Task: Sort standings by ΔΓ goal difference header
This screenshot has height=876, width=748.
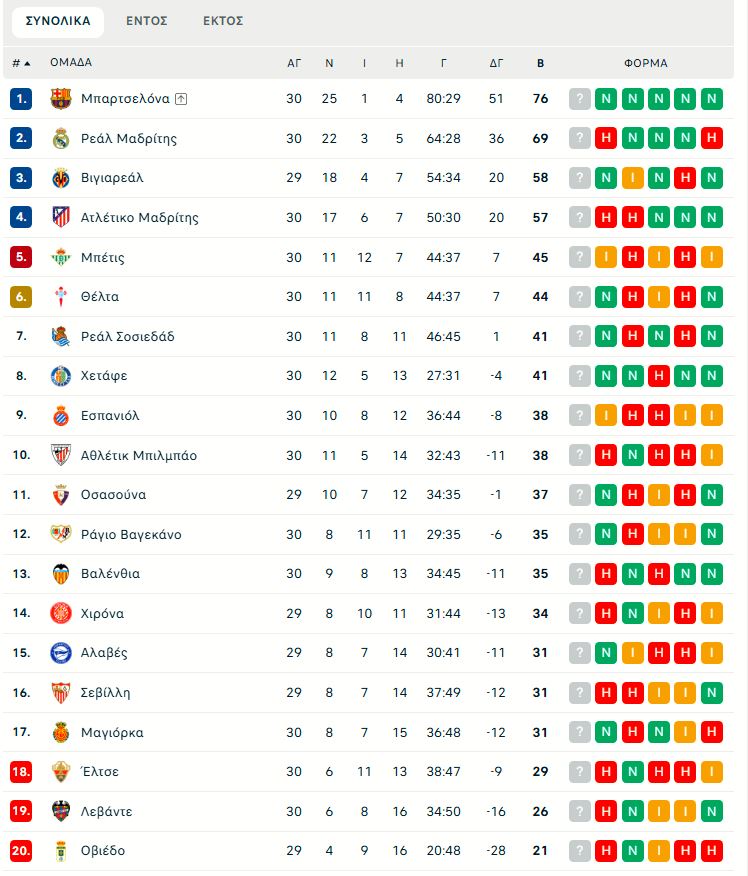Action: (497, 63)
